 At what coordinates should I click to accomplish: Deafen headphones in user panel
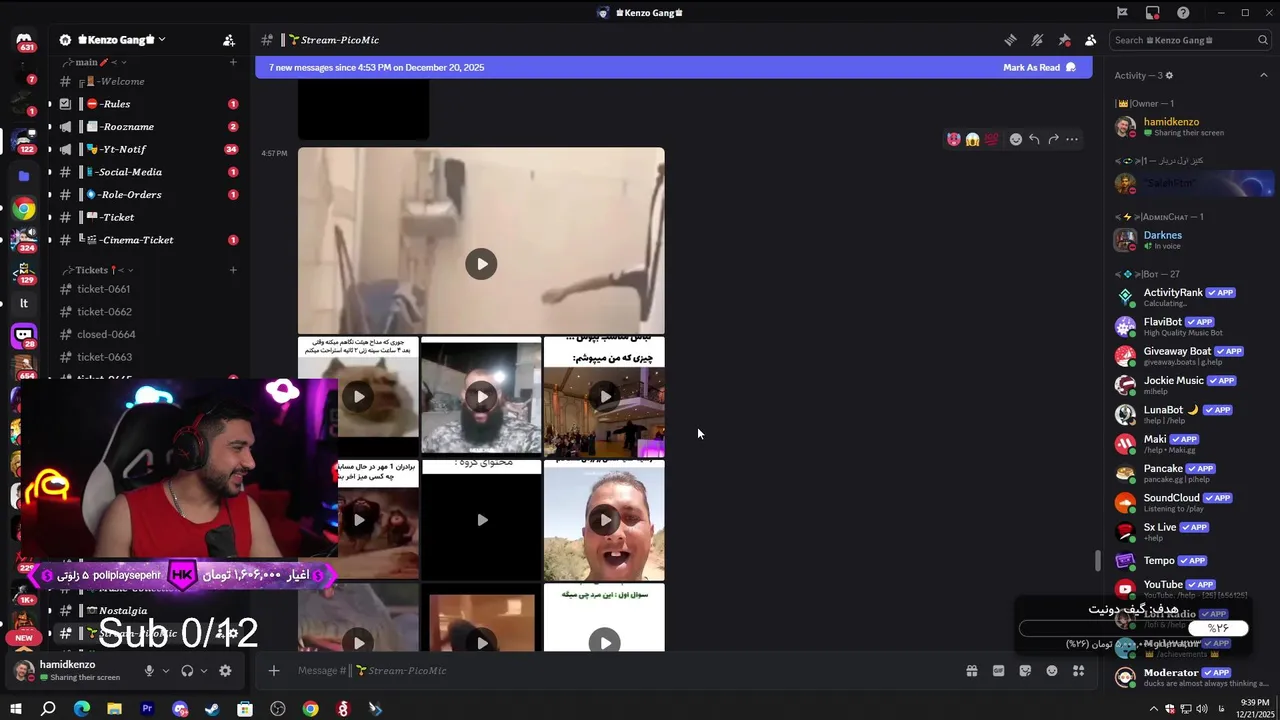(187, 671)
